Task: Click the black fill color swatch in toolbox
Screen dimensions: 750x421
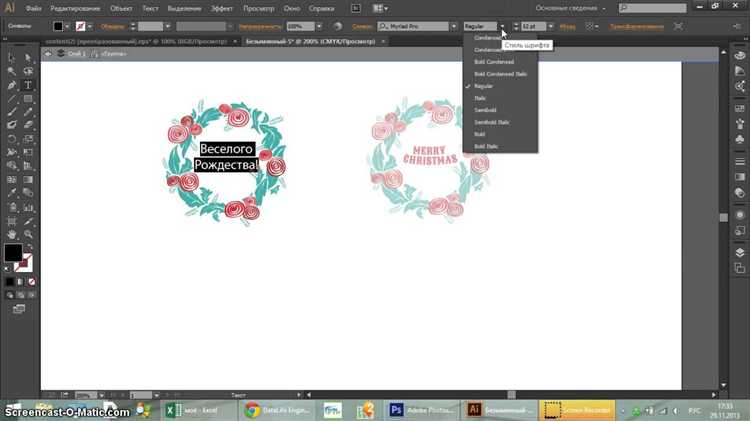Action: click(13, 253)
